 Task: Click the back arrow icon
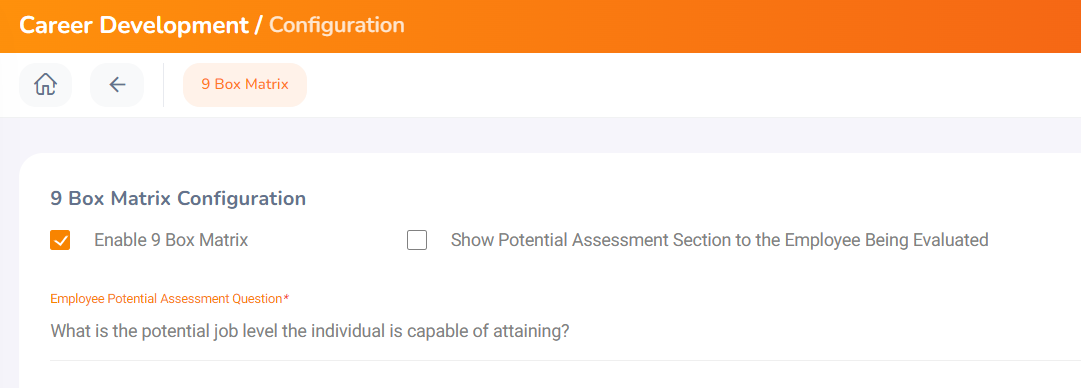117,85
